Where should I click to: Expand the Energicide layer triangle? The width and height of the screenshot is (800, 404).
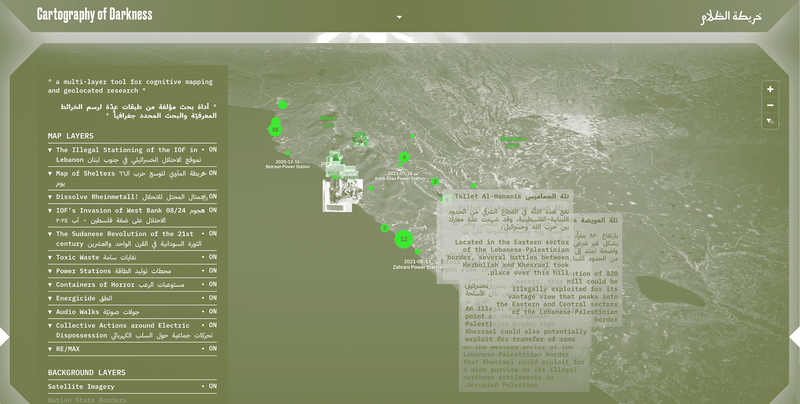click(50, 298)
